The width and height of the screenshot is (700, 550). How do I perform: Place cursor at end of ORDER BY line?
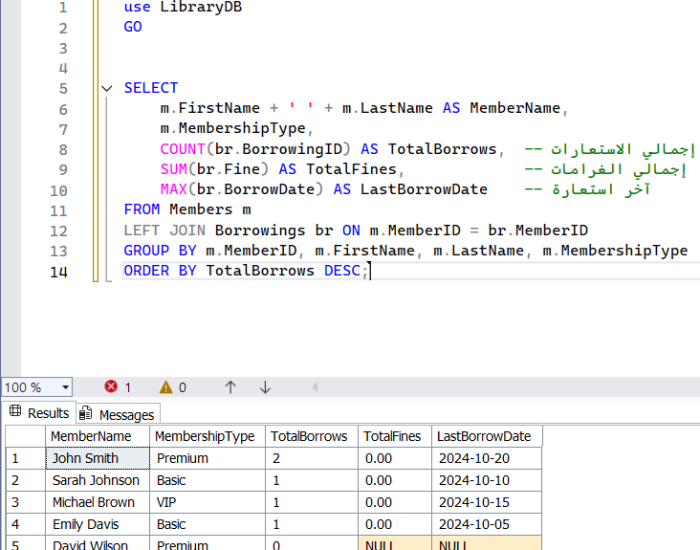click(370, 271)
